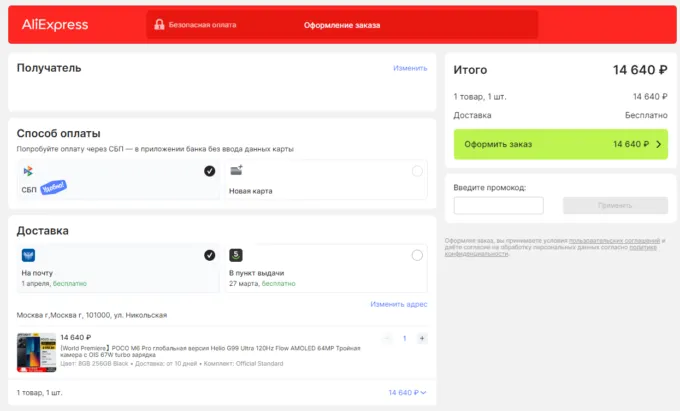
Task: Click the СБП payment system icon
Action: 28,171
